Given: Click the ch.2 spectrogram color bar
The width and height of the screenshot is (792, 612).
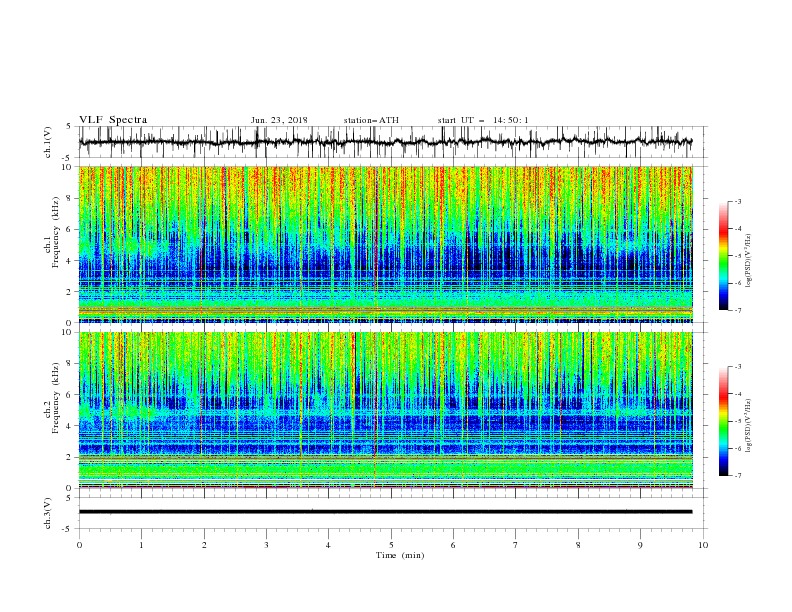Looking at the screenshot, I should click(x=723, y=421).
